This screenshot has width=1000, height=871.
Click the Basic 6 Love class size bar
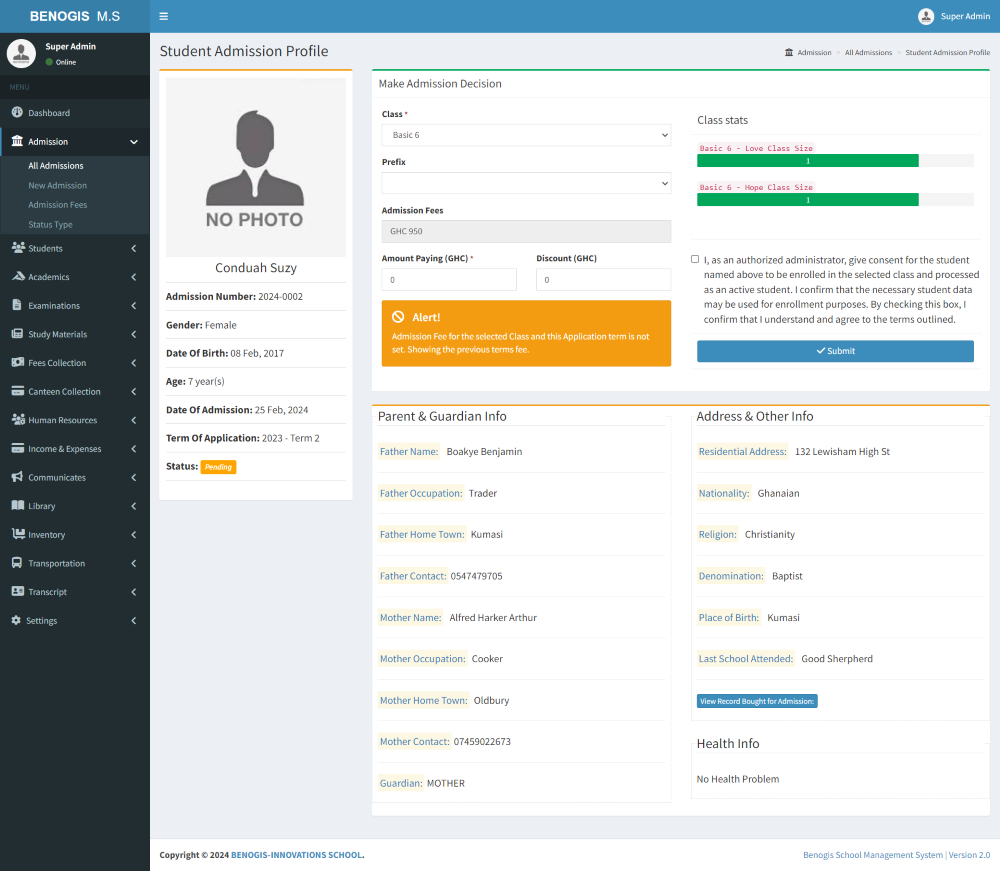807,160
